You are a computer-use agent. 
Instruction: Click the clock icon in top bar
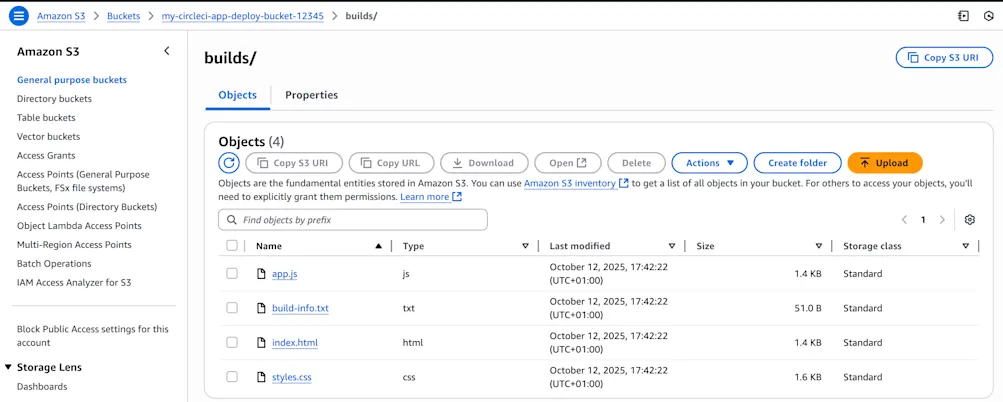[988, 16]
